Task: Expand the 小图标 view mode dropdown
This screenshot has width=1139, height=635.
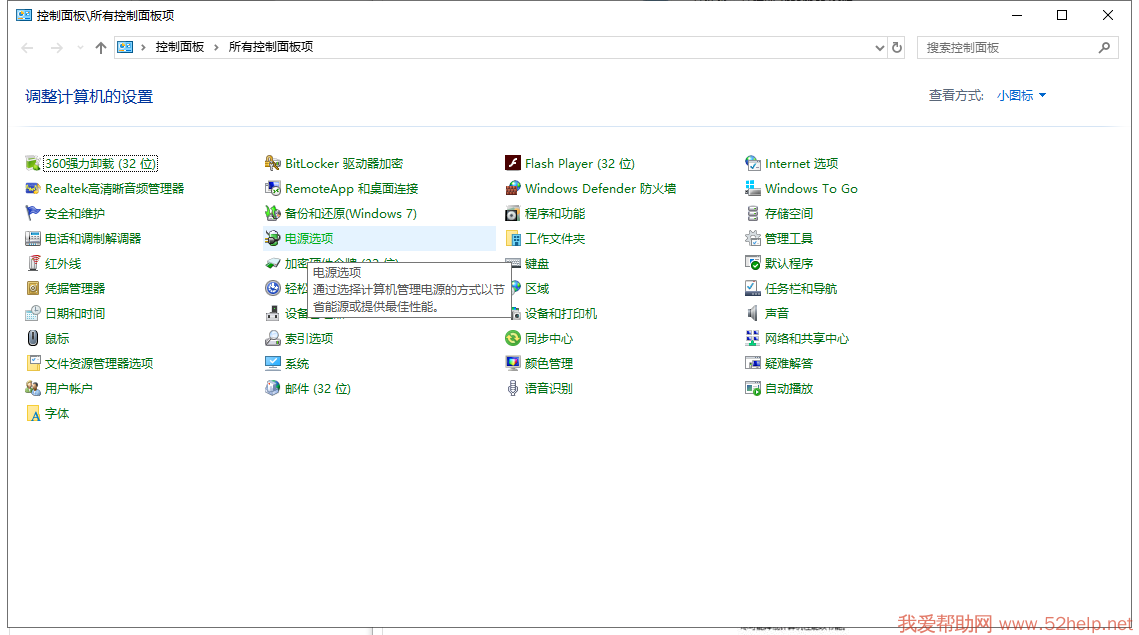Action: [1021, 96]
